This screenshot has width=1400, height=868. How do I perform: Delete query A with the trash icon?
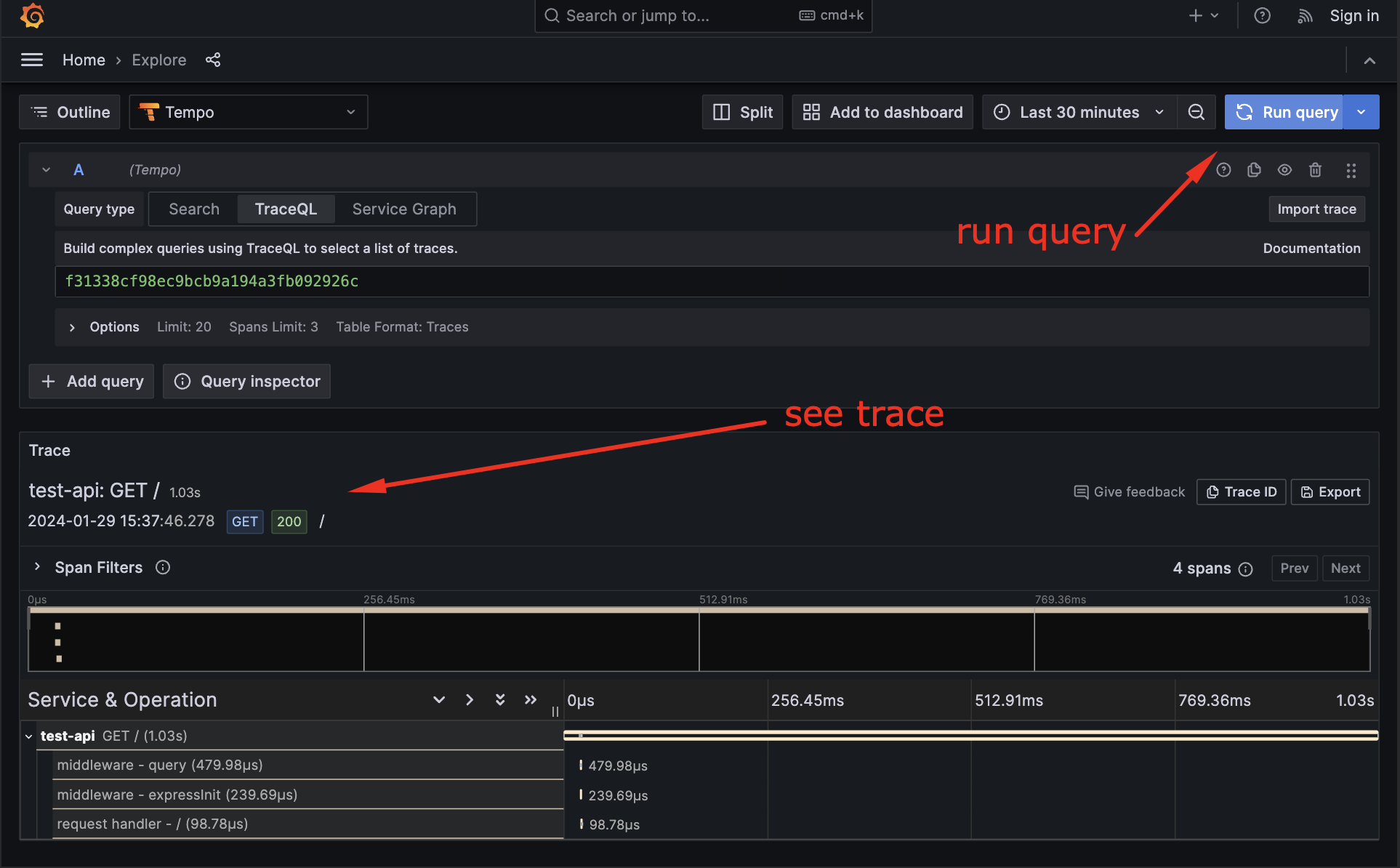(x=1315, y=169)
